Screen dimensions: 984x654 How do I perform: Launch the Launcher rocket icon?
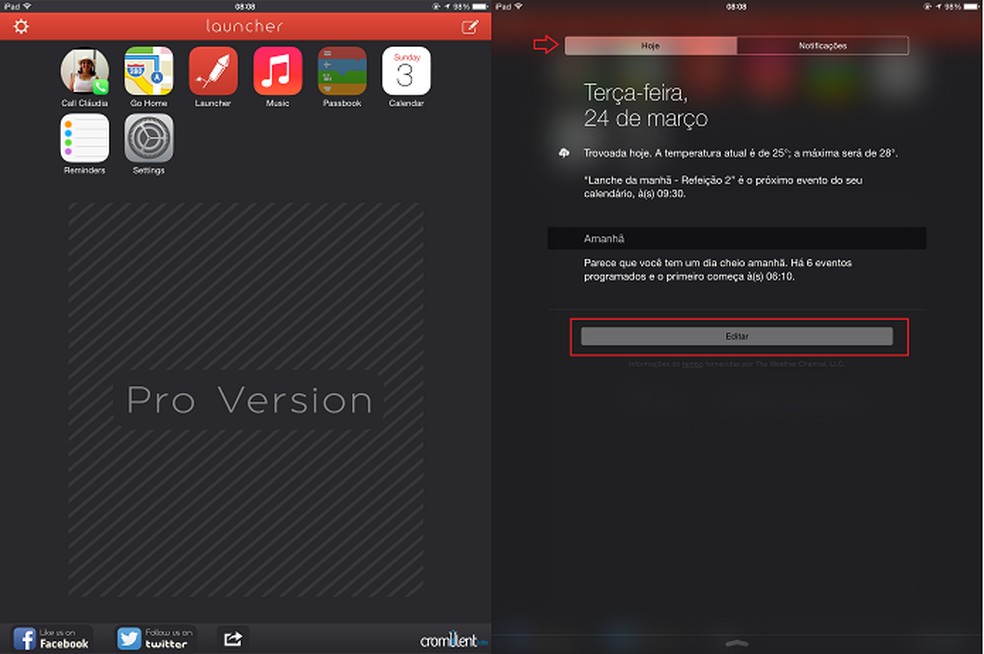(x=213, y=73)
